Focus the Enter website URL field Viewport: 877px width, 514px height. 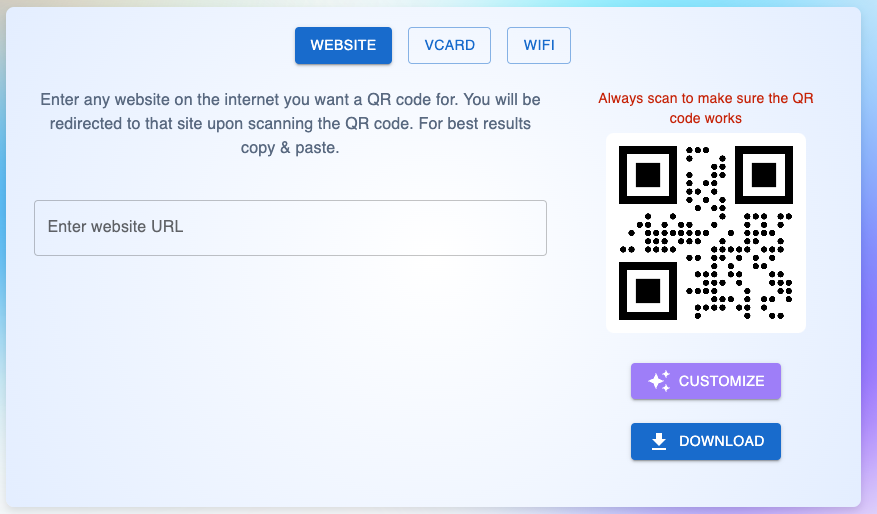(290, 228)
